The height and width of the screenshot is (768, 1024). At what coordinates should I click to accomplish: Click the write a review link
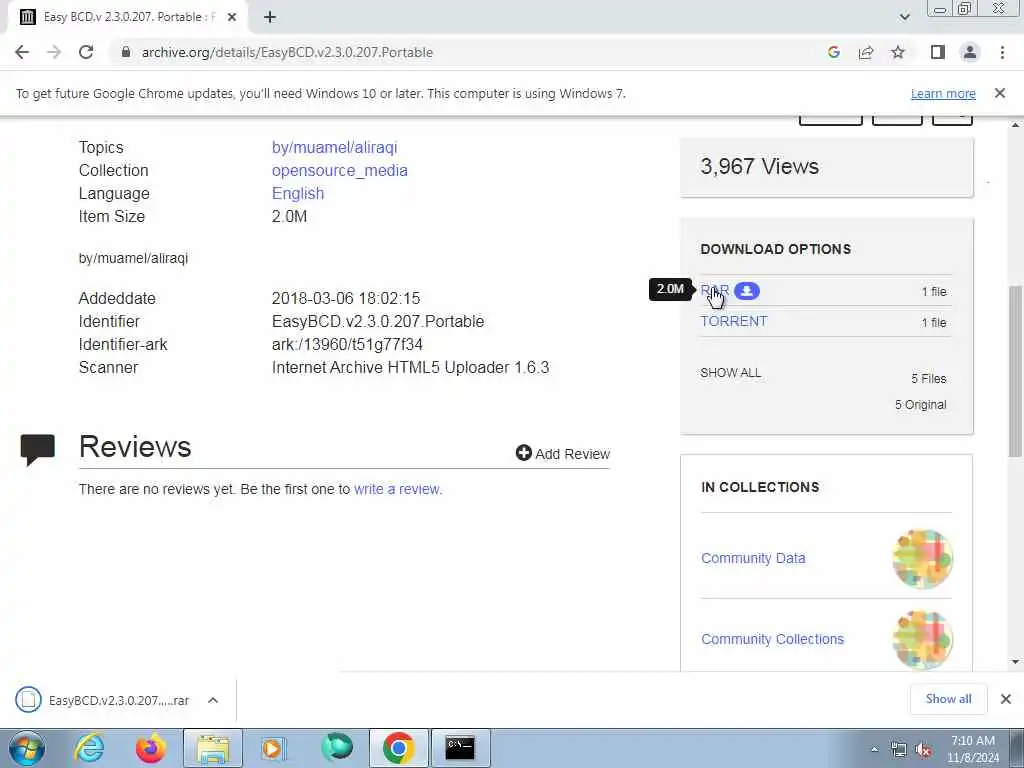(398, 489)
